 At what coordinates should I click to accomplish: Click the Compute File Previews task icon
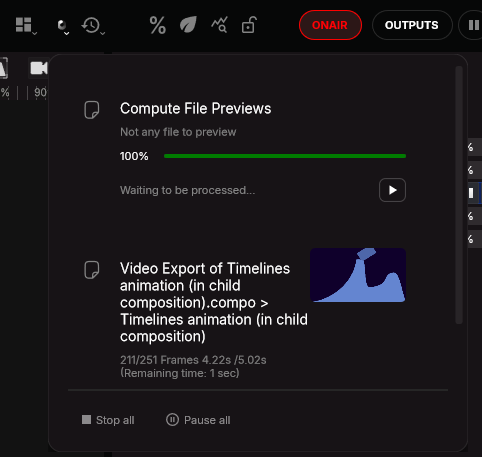(x=92, y=110)
